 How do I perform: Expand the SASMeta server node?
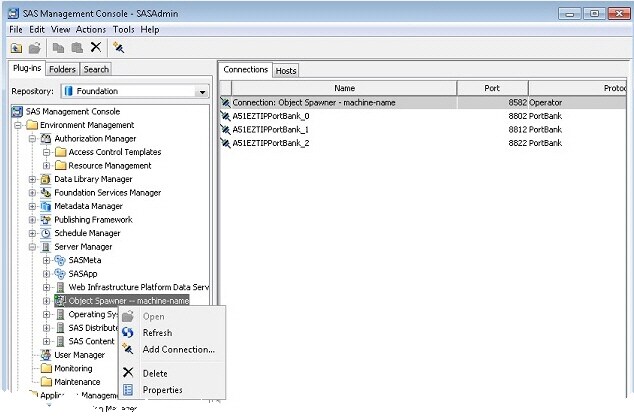46,260
